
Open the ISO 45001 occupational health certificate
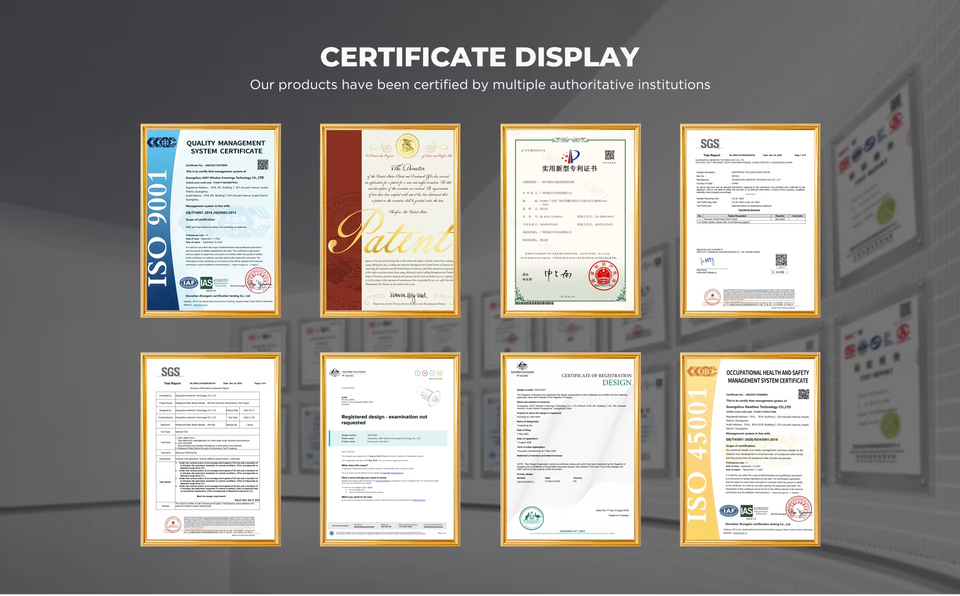[x=750, y=449]
